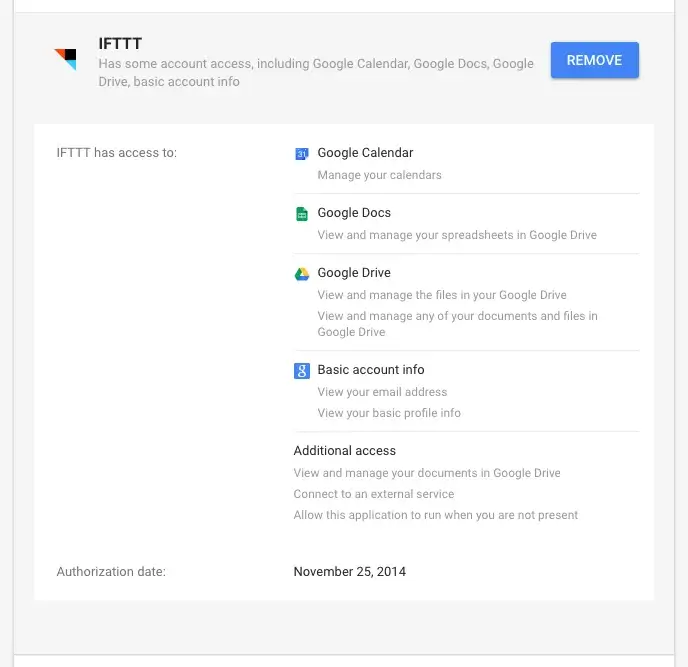Click the IFTTT app logo icon

click(65, 59)
